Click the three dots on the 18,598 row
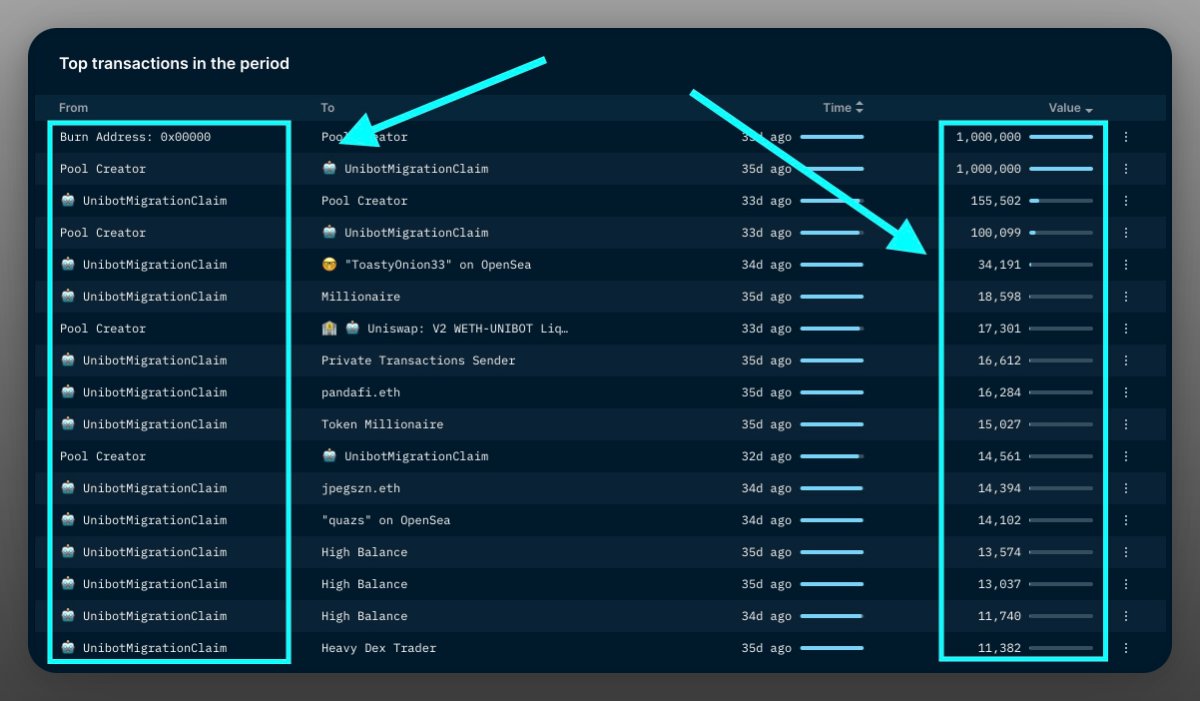1200x701 pixels. click(x=1126, y=297)
